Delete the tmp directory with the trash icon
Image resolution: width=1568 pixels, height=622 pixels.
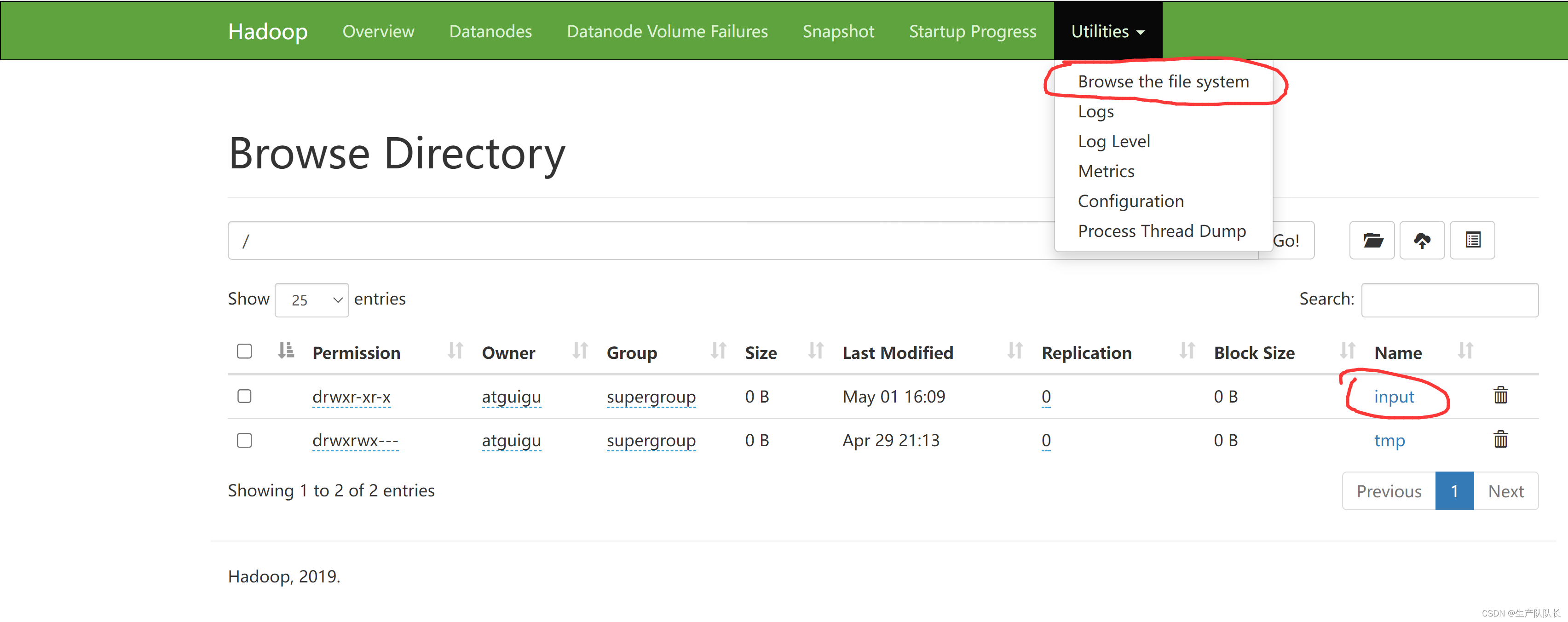pos(1500,439)
